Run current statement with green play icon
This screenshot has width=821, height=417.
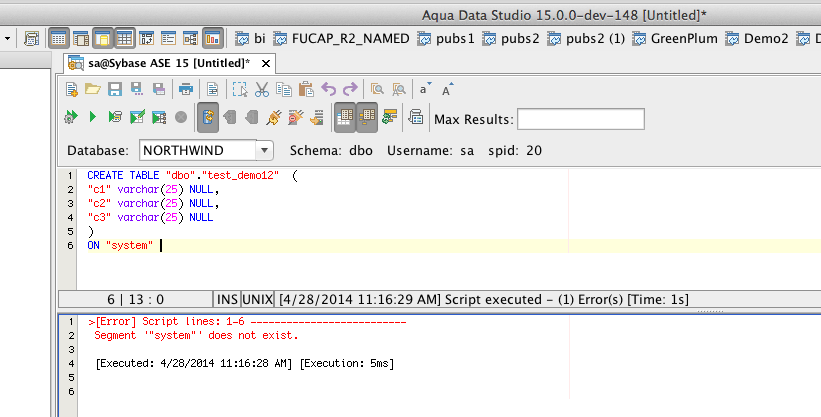(93, 117)
